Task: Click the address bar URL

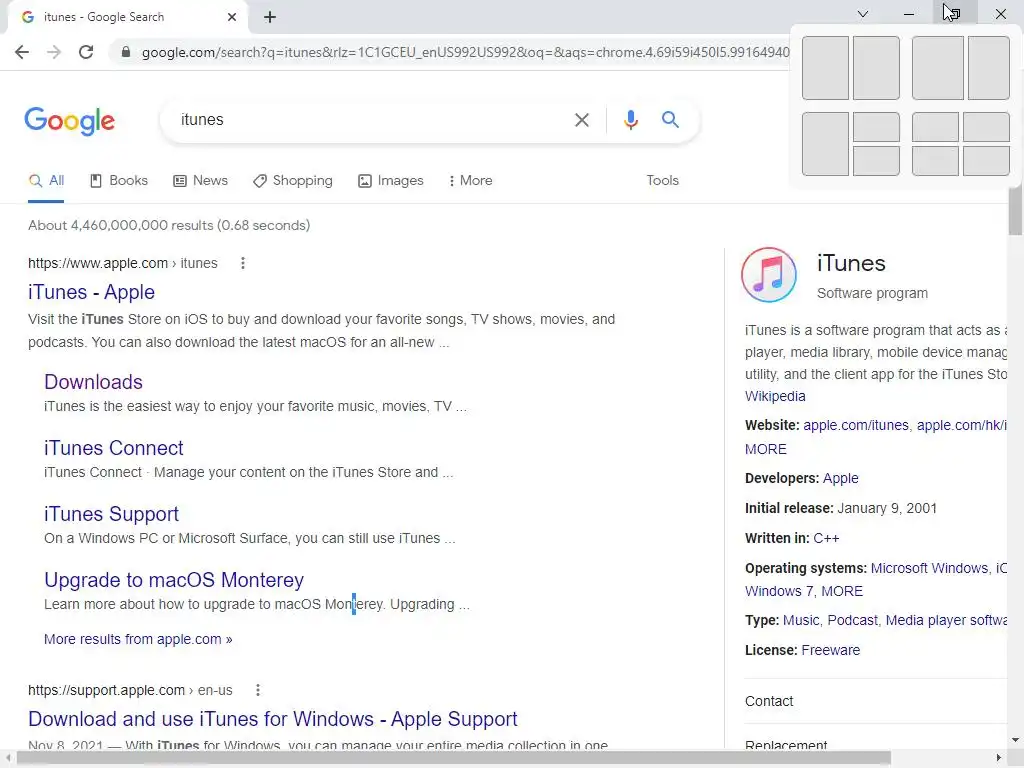Action: click(465, 52)
